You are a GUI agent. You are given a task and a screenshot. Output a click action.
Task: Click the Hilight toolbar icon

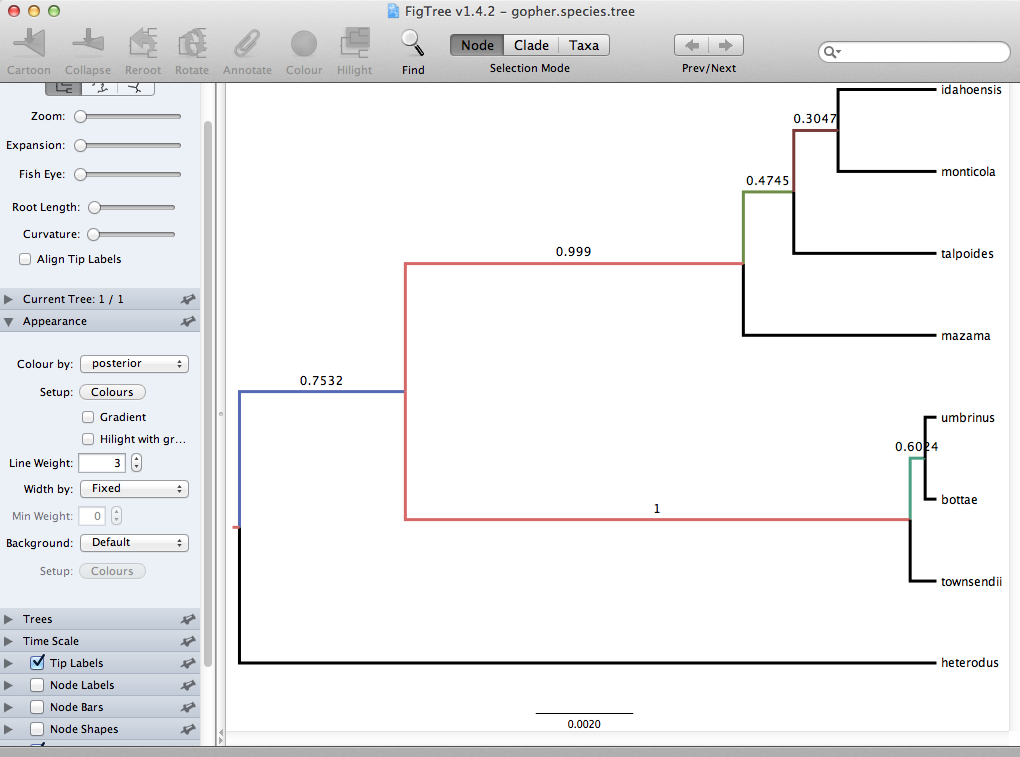click(354, 44)
